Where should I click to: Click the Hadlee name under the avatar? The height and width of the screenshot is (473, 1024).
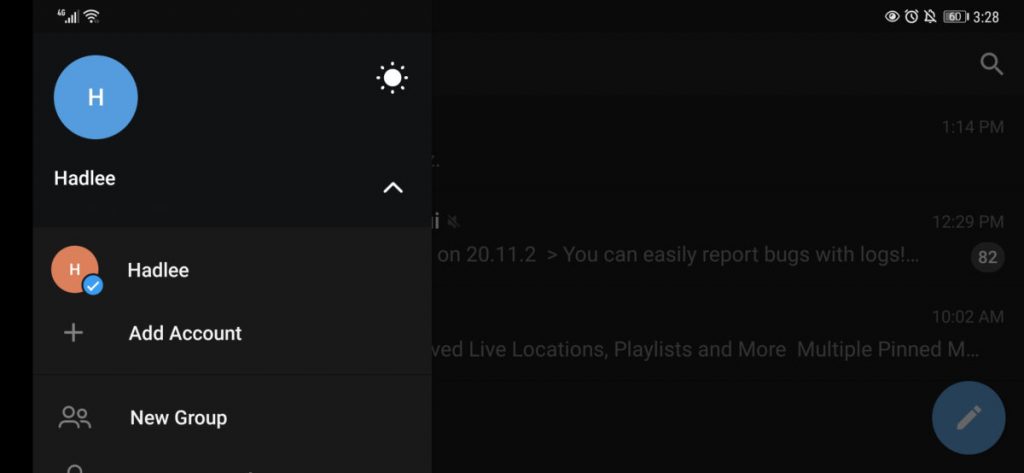tap(85, 178)
